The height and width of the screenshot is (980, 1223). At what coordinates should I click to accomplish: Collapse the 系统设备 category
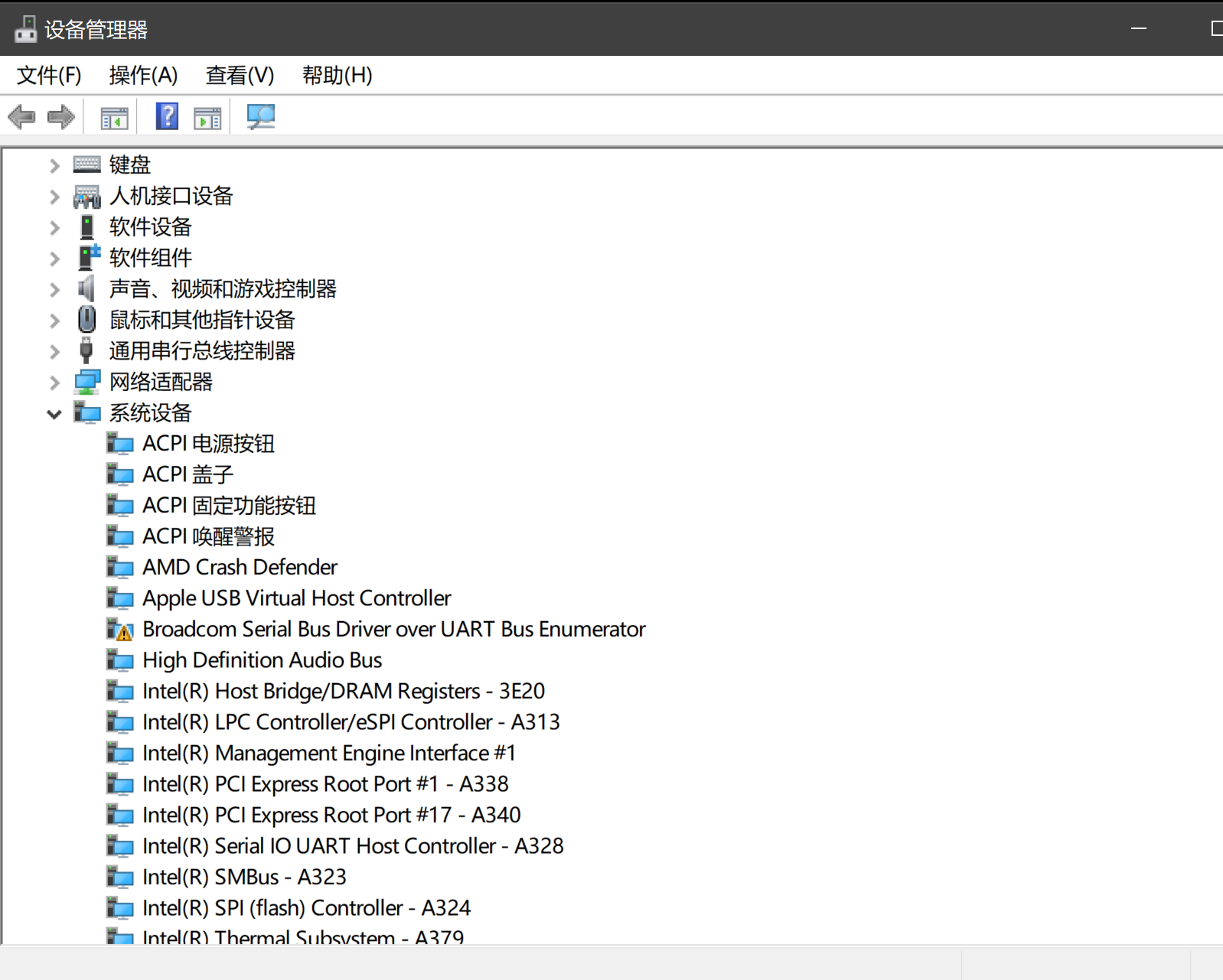tap(54, 414)
